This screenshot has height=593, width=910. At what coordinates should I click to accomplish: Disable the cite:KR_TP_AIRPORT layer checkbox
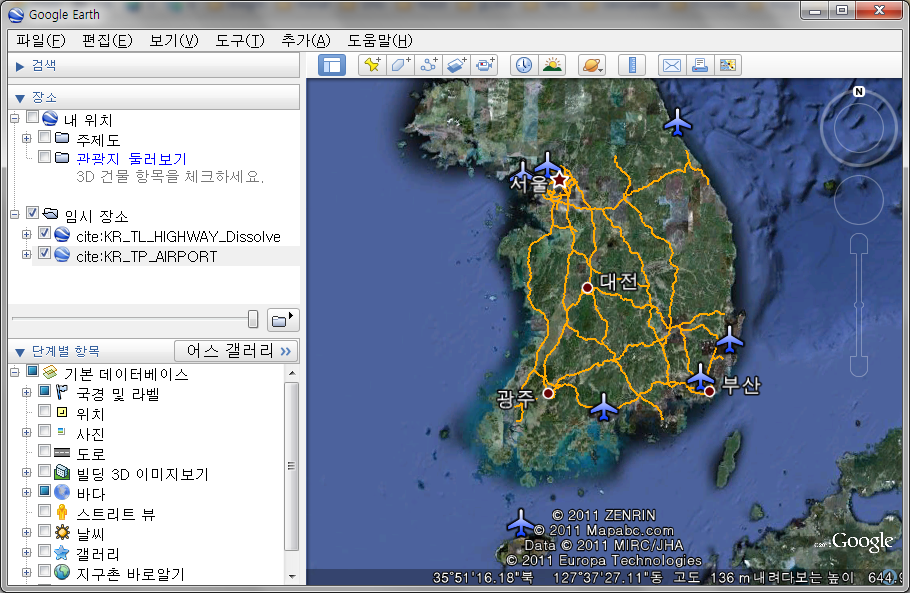pos(42,253)
